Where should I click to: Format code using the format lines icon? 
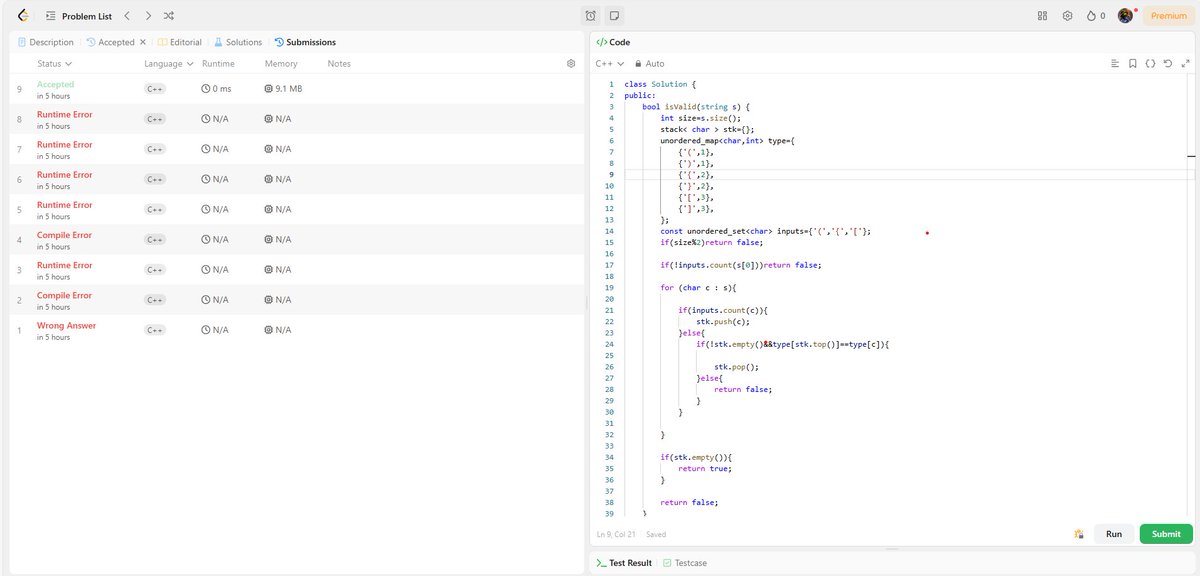[x=1115, y=63]
